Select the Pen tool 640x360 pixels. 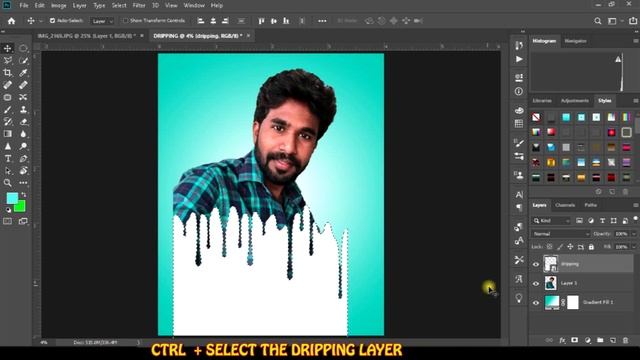click(x=23, y=158)
